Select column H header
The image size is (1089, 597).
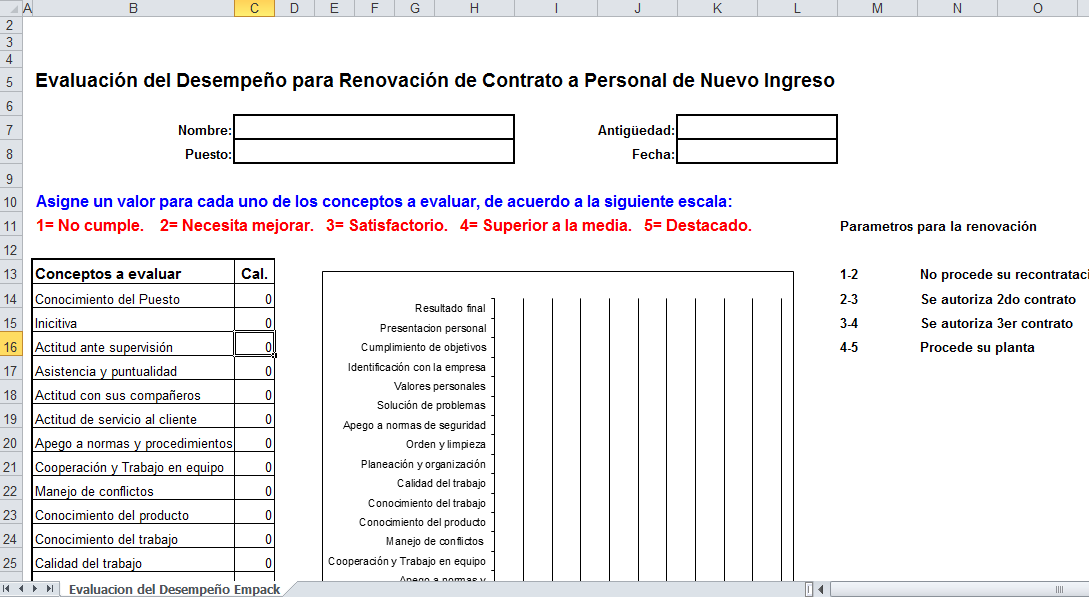474,8
